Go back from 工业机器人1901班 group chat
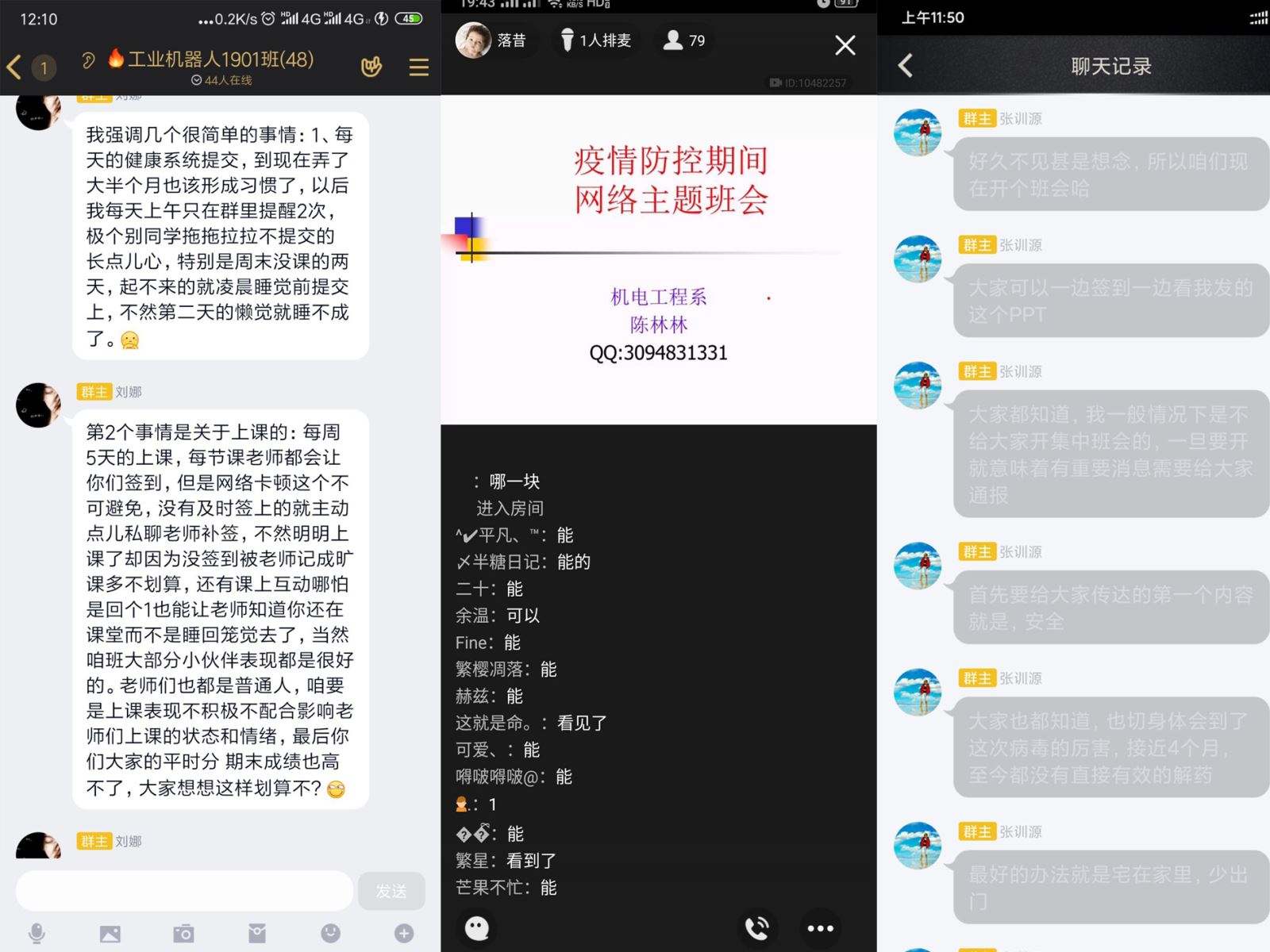The image size is (1270, 952). coord(14,67)
